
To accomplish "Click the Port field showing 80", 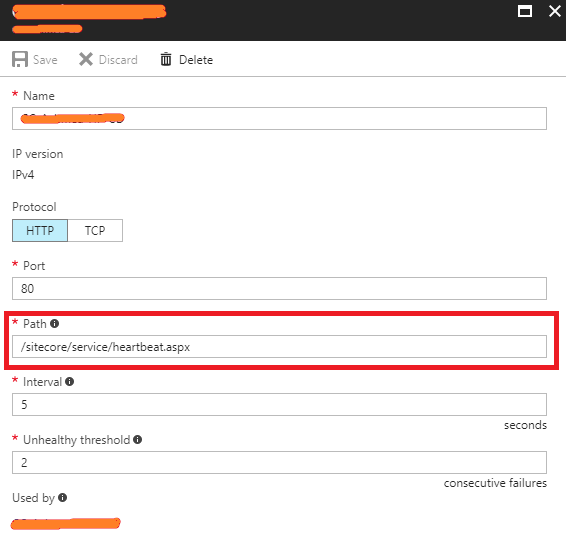I will 279,288.
